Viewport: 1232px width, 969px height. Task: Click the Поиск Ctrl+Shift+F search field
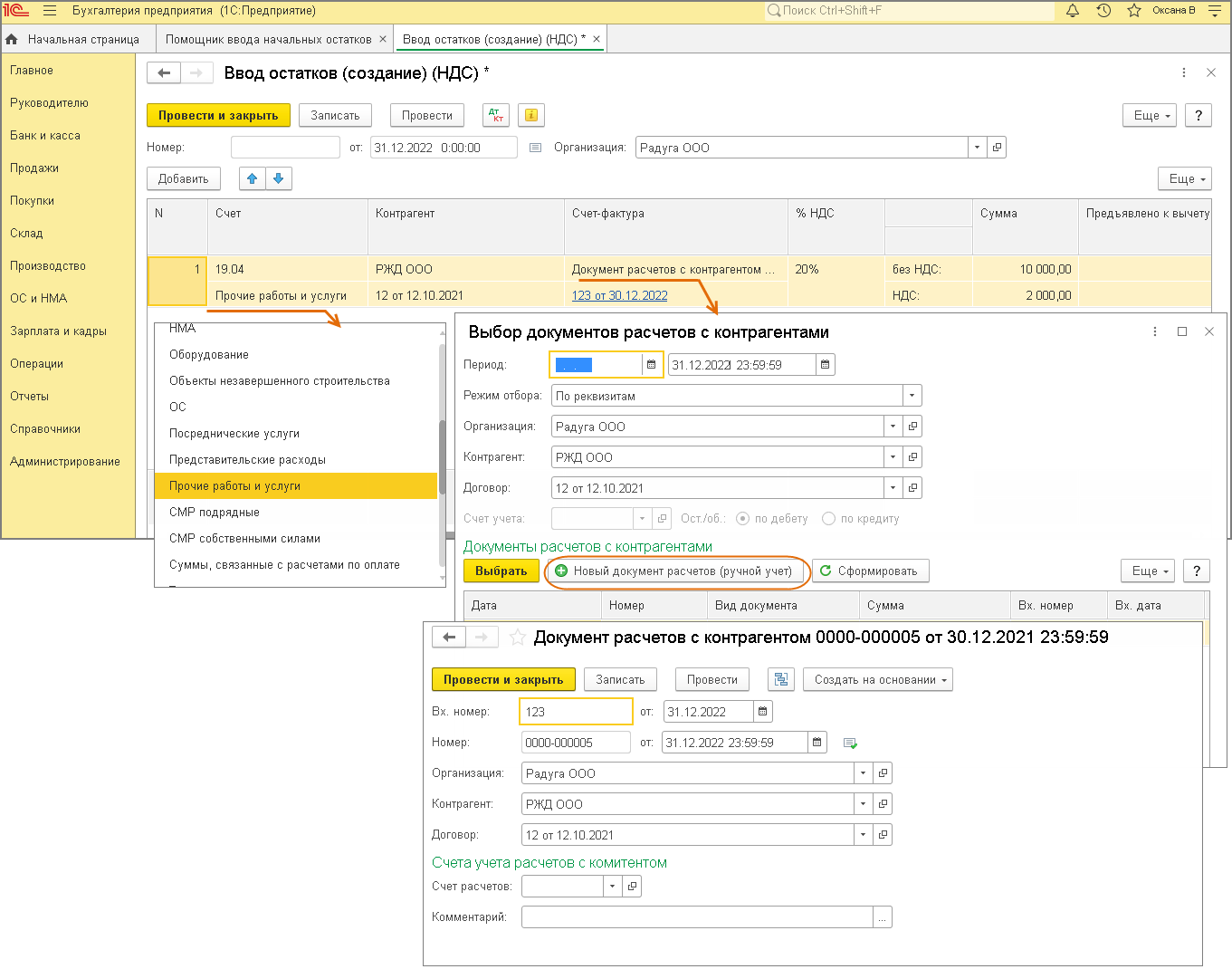coord(910,11)
